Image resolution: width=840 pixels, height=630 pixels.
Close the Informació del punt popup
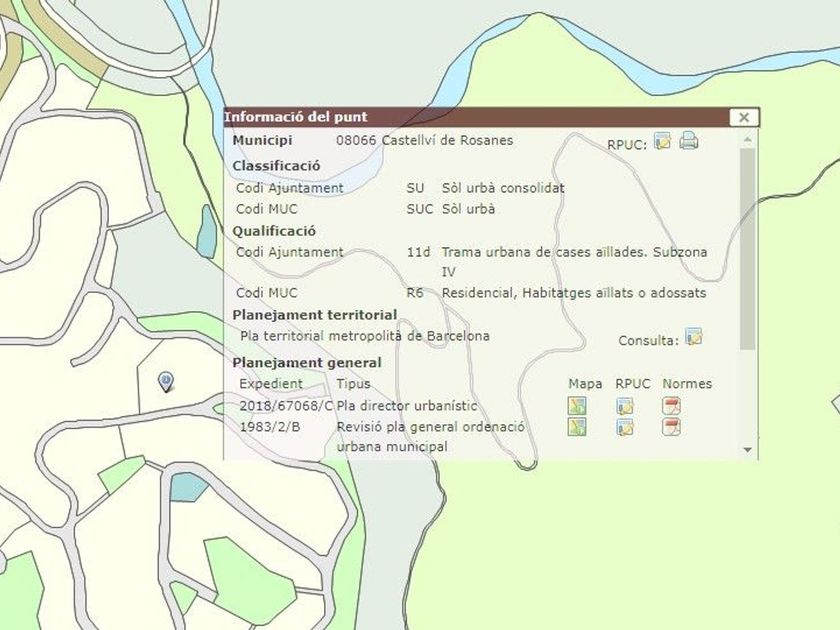coord(743,117)
